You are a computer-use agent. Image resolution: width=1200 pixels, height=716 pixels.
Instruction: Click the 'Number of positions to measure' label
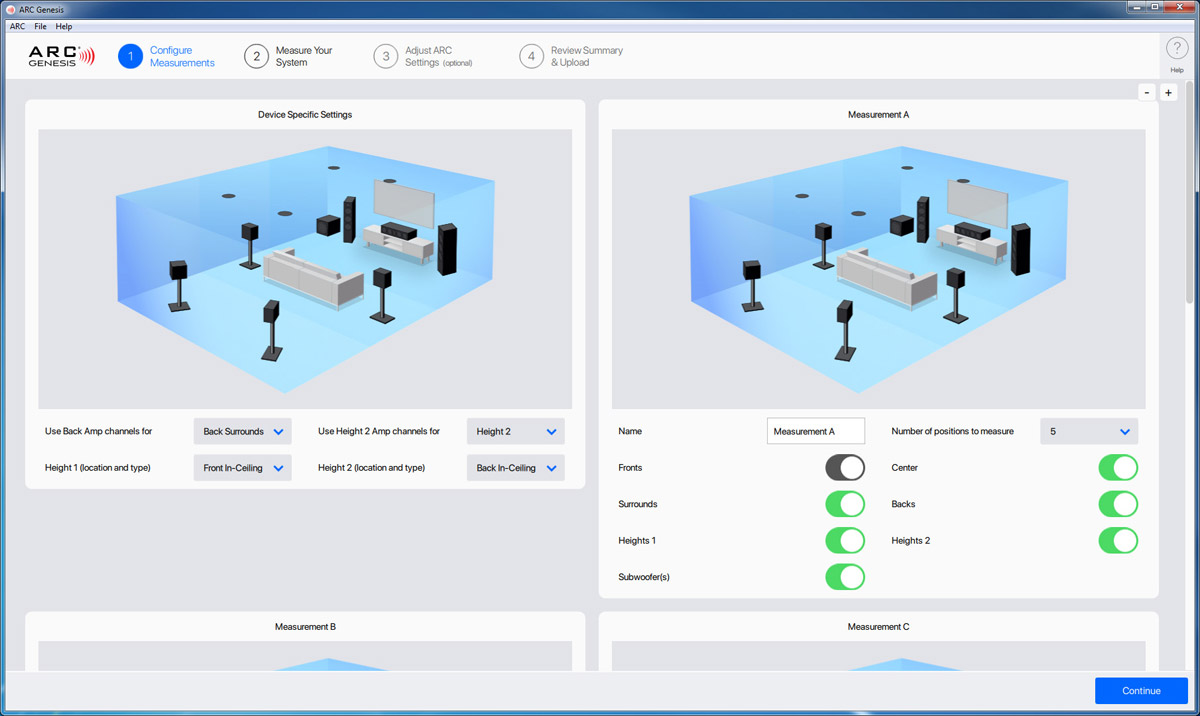point(952,432)
